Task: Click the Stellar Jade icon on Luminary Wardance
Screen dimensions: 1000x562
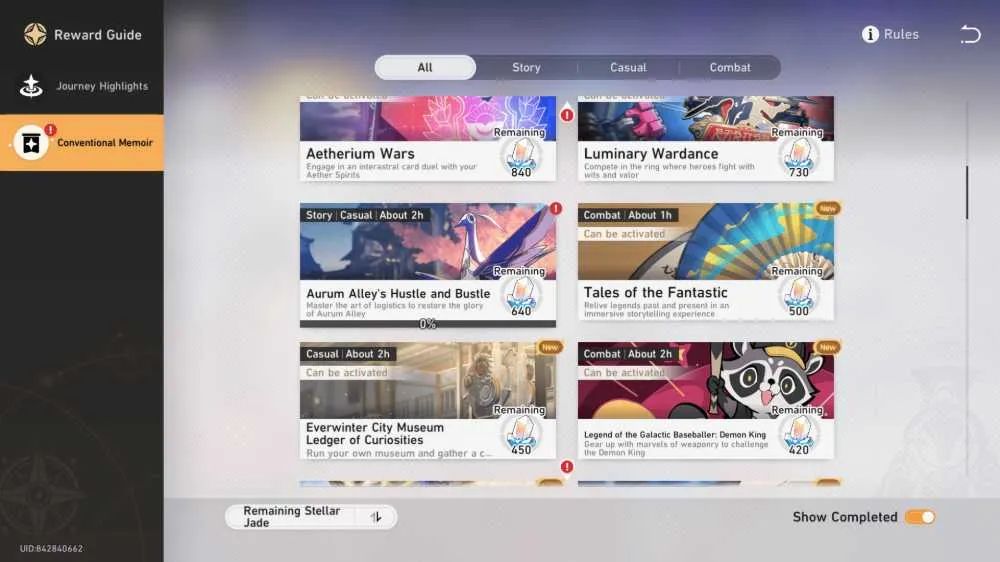Action: [798, 154]
